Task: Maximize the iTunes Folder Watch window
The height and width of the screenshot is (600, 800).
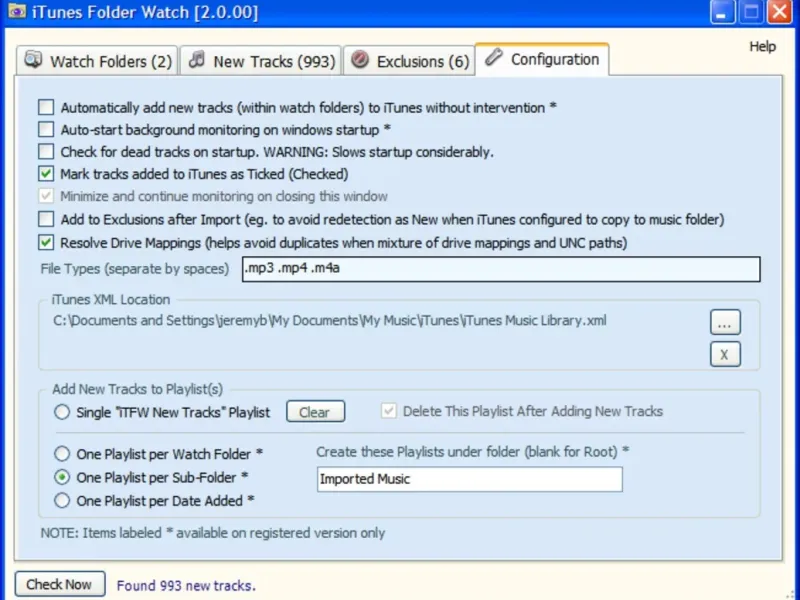Action: [751, 11]
